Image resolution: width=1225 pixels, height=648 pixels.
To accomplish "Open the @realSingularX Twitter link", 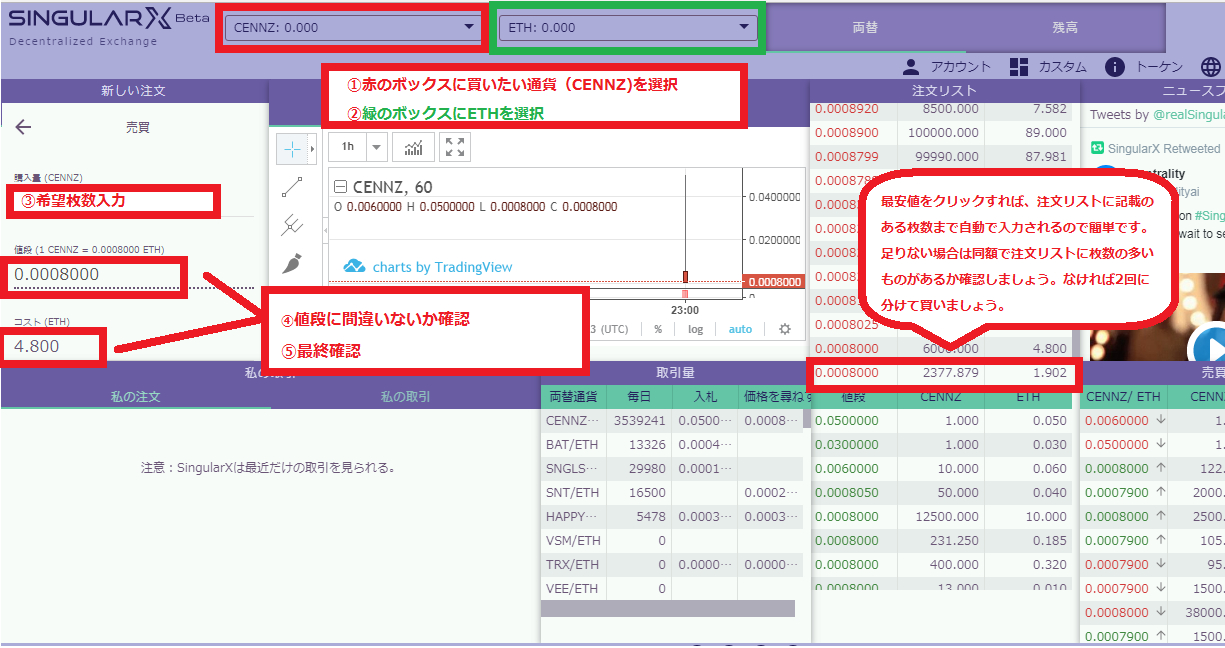I will click(1187, 115).
